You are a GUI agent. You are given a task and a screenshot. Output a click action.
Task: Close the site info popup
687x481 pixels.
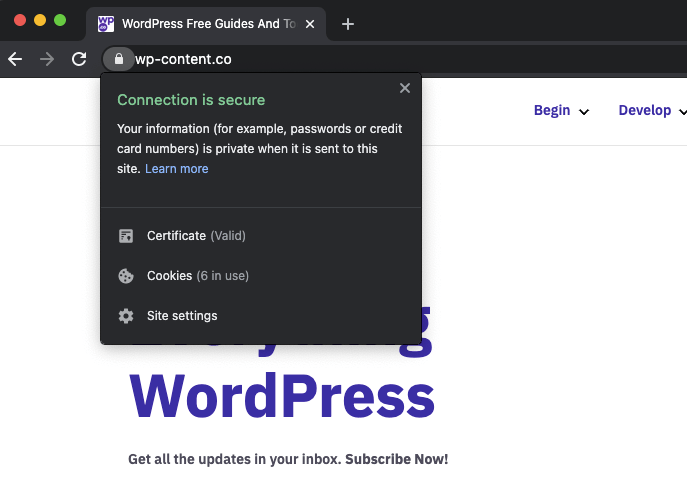pos(405,88)
